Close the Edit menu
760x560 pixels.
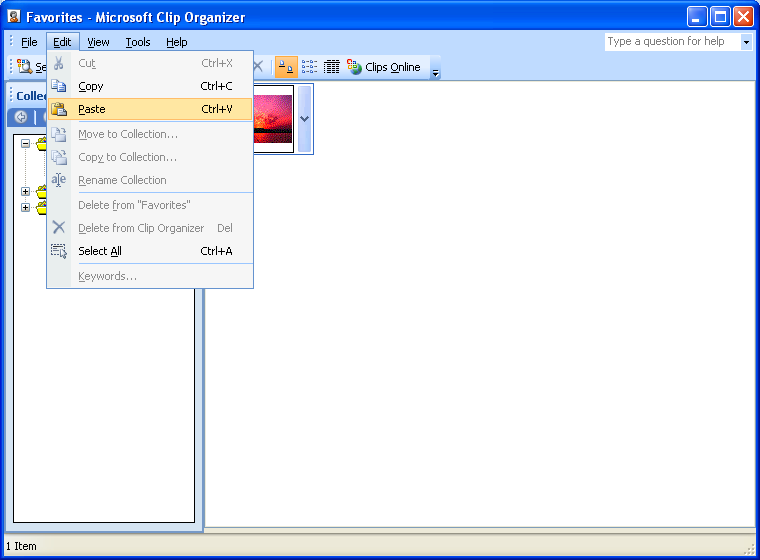(62, 42)
